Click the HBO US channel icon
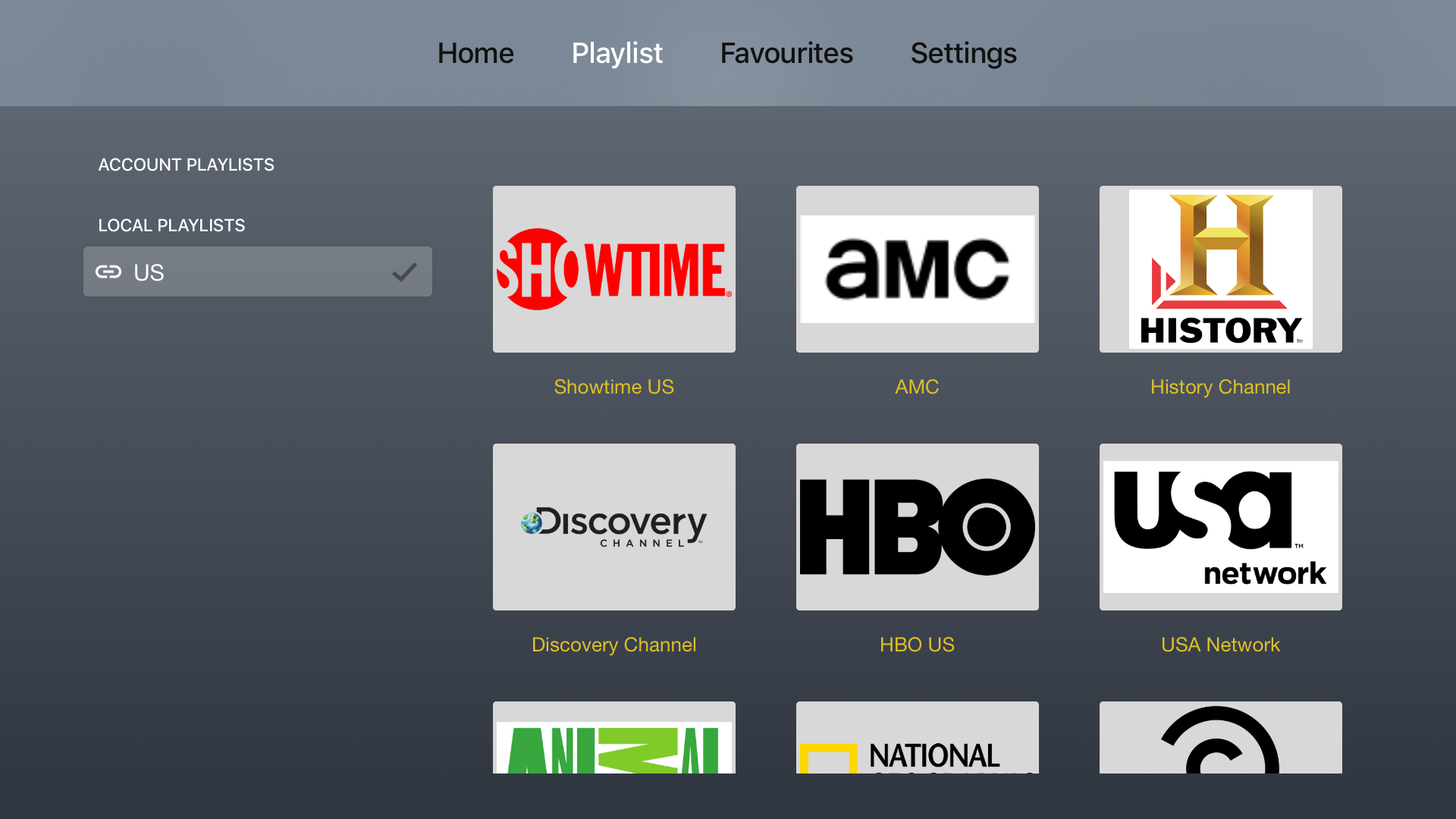1456x819 pixels. (x=917, y=527)
